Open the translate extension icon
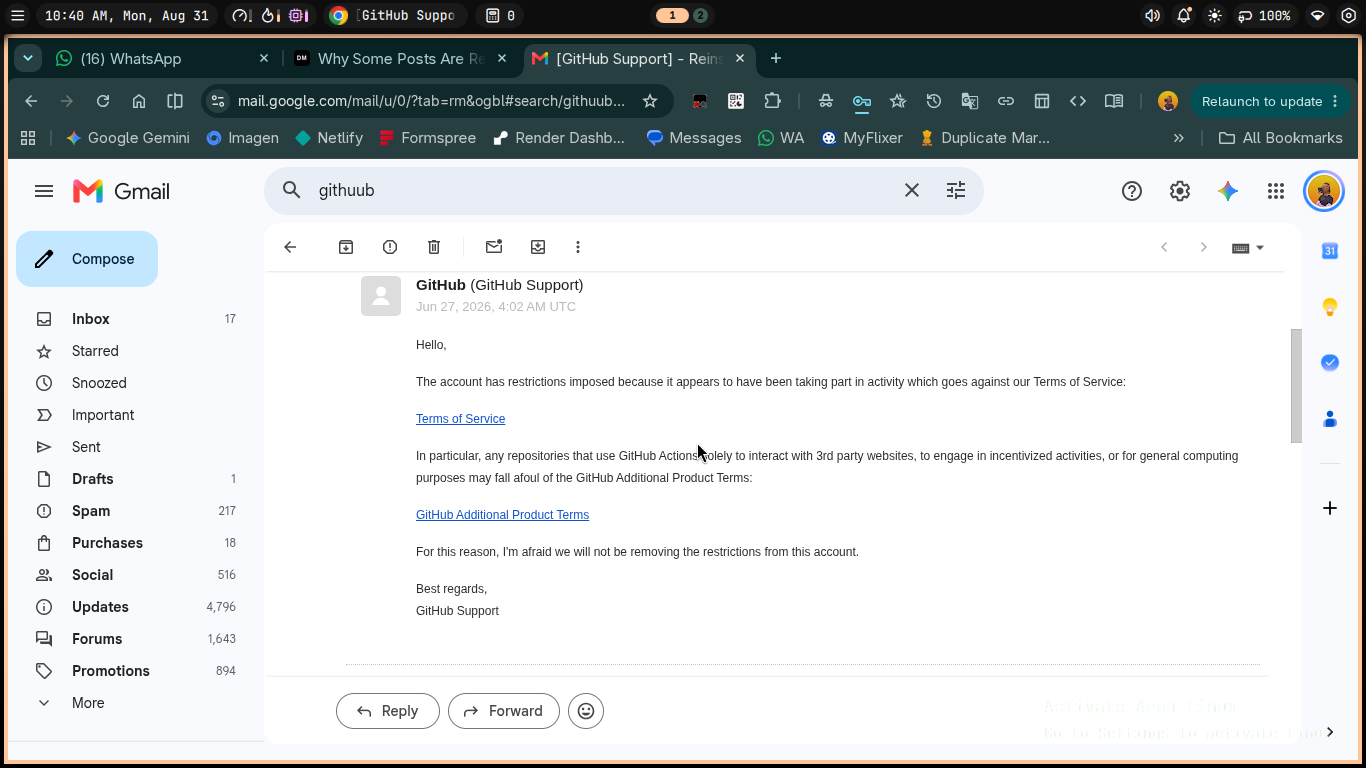1366x768 pixels. (970, 101)
